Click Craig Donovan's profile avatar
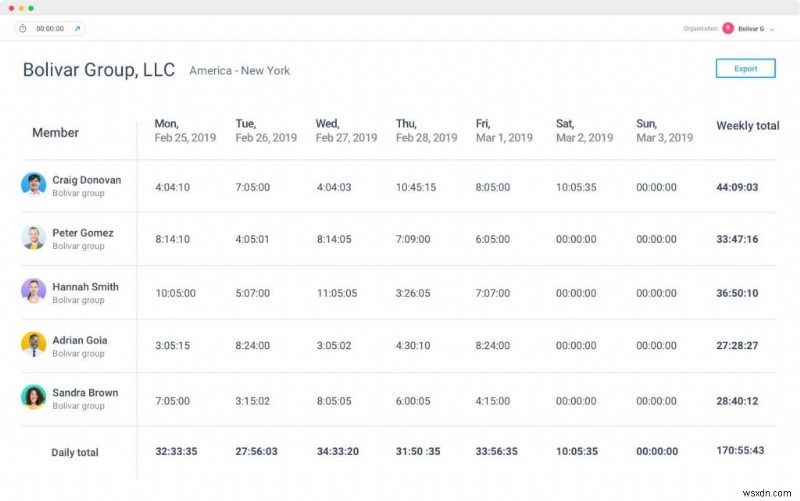Image resolution: width=800 pixels, height=501 pixels. (x=33, y=185)
